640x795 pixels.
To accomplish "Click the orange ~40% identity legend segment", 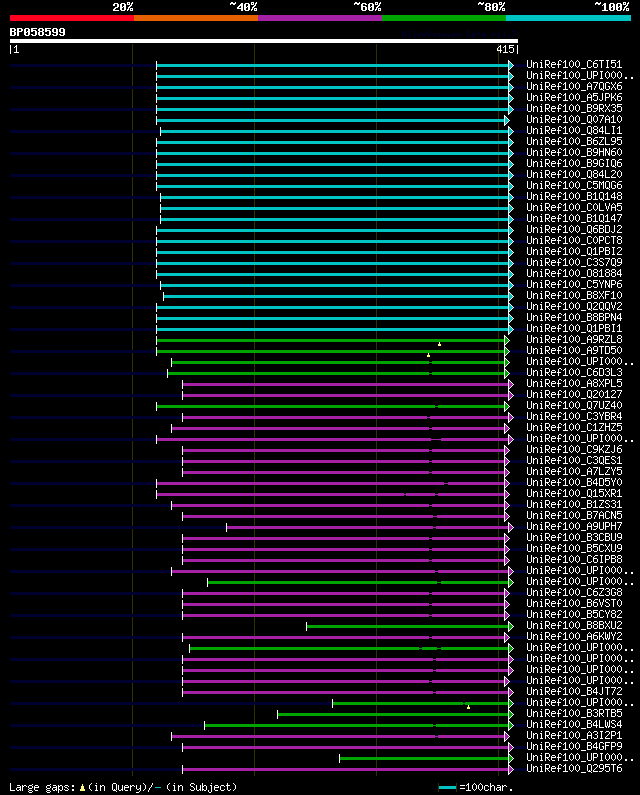I will [x=196, y=18].
